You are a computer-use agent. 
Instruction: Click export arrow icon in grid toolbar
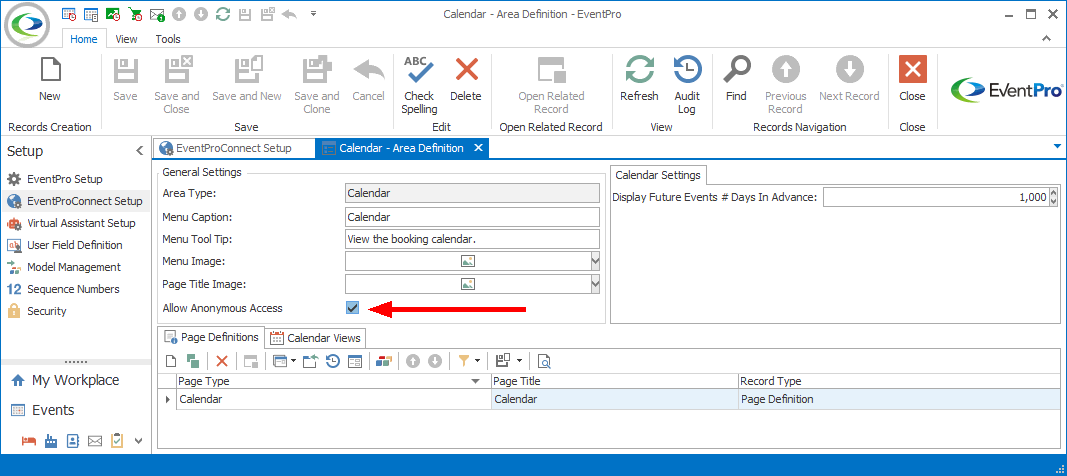pyautogui.click(x=310, y=361)
